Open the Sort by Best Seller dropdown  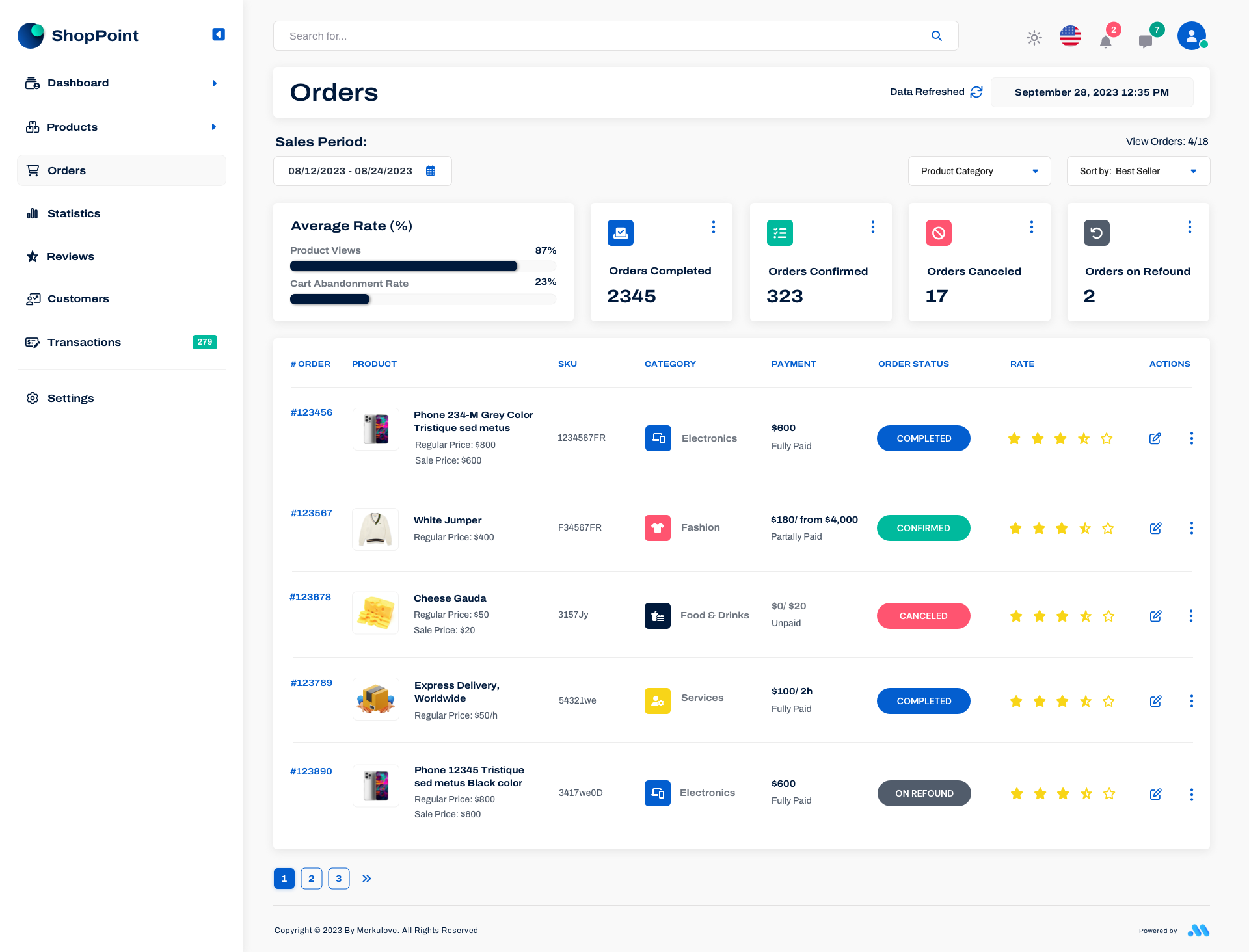(1137, 171)
